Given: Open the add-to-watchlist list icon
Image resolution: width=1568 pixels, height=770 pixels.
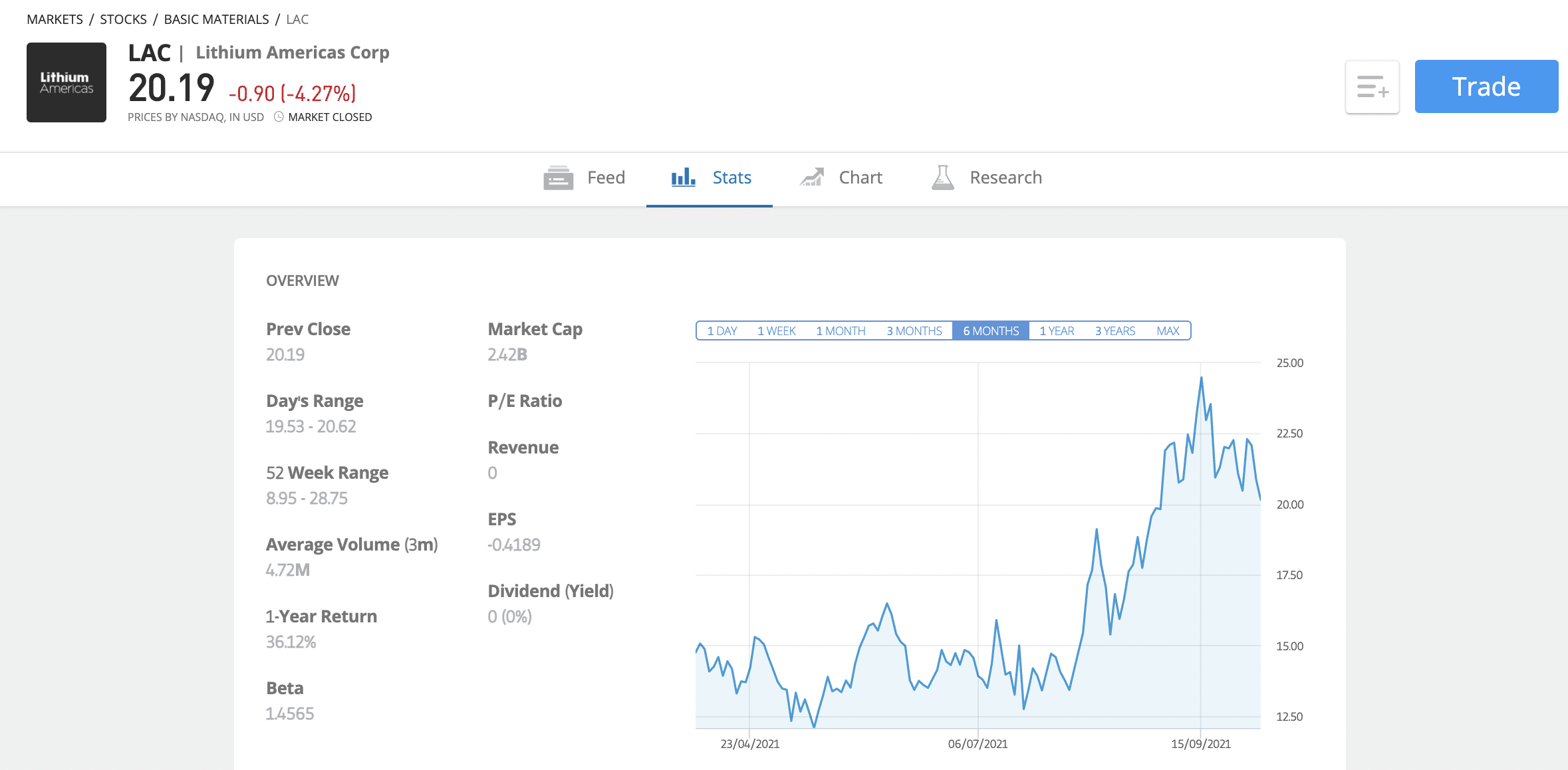Looking at the screenshot, I should tap(1372, 87).
